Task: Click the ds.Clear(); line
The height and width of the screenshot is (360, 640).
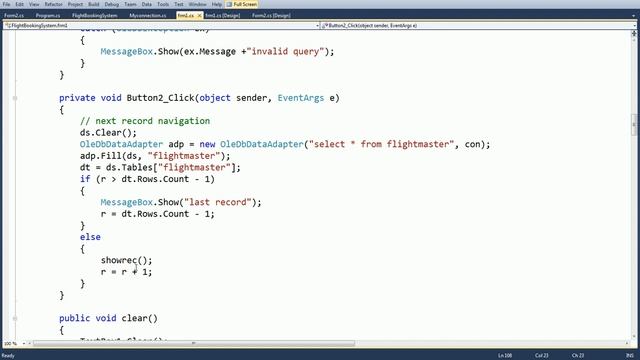Action: point(108,133)
